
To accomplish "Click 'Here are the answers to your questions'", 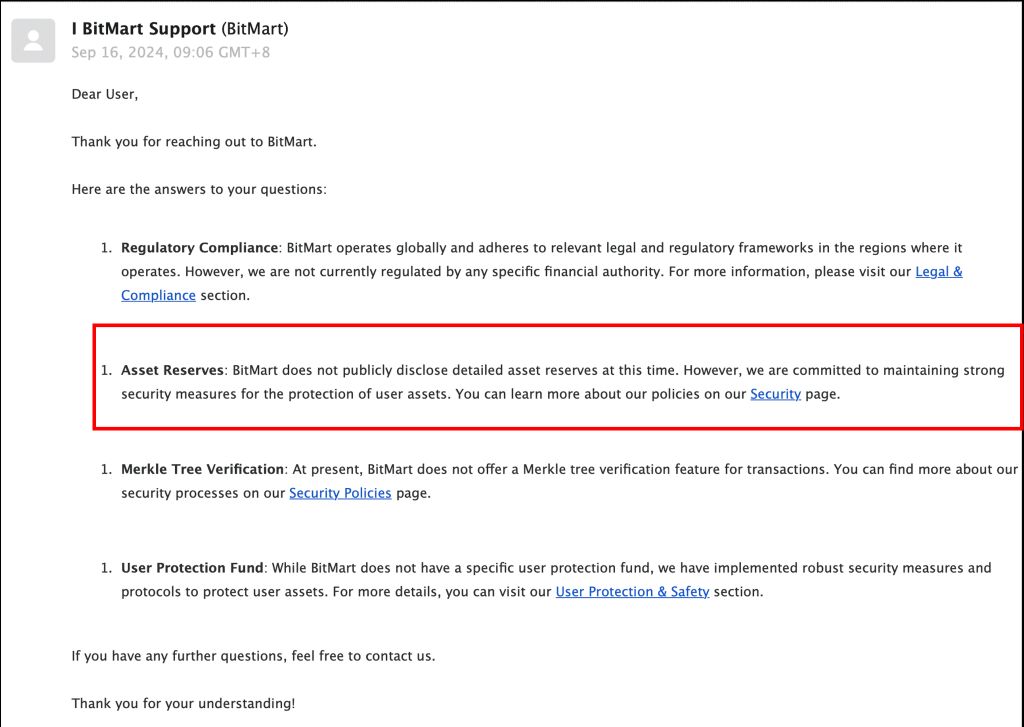I will coord(198,190).
